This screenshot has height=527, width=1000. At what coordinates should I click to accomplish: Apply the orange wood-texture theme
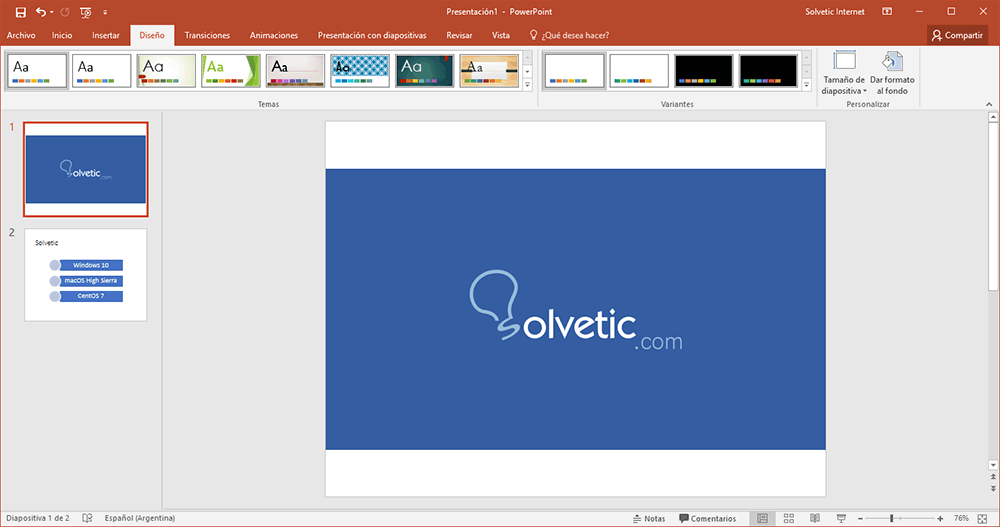point(489,70)
